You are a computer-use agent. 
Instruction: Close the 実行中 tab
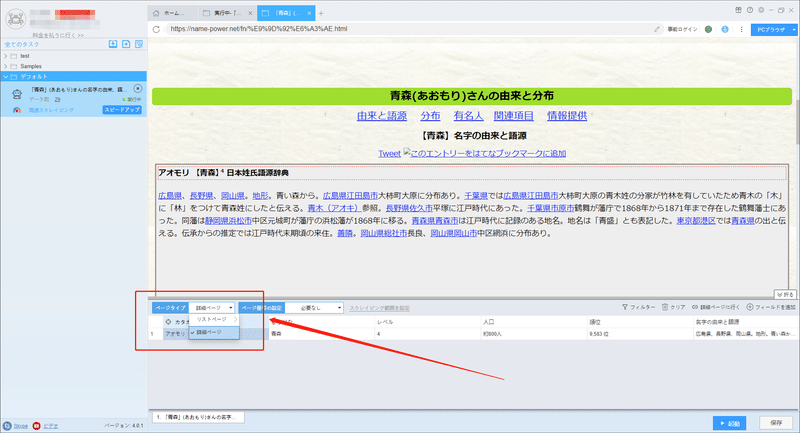pos(250,13)
